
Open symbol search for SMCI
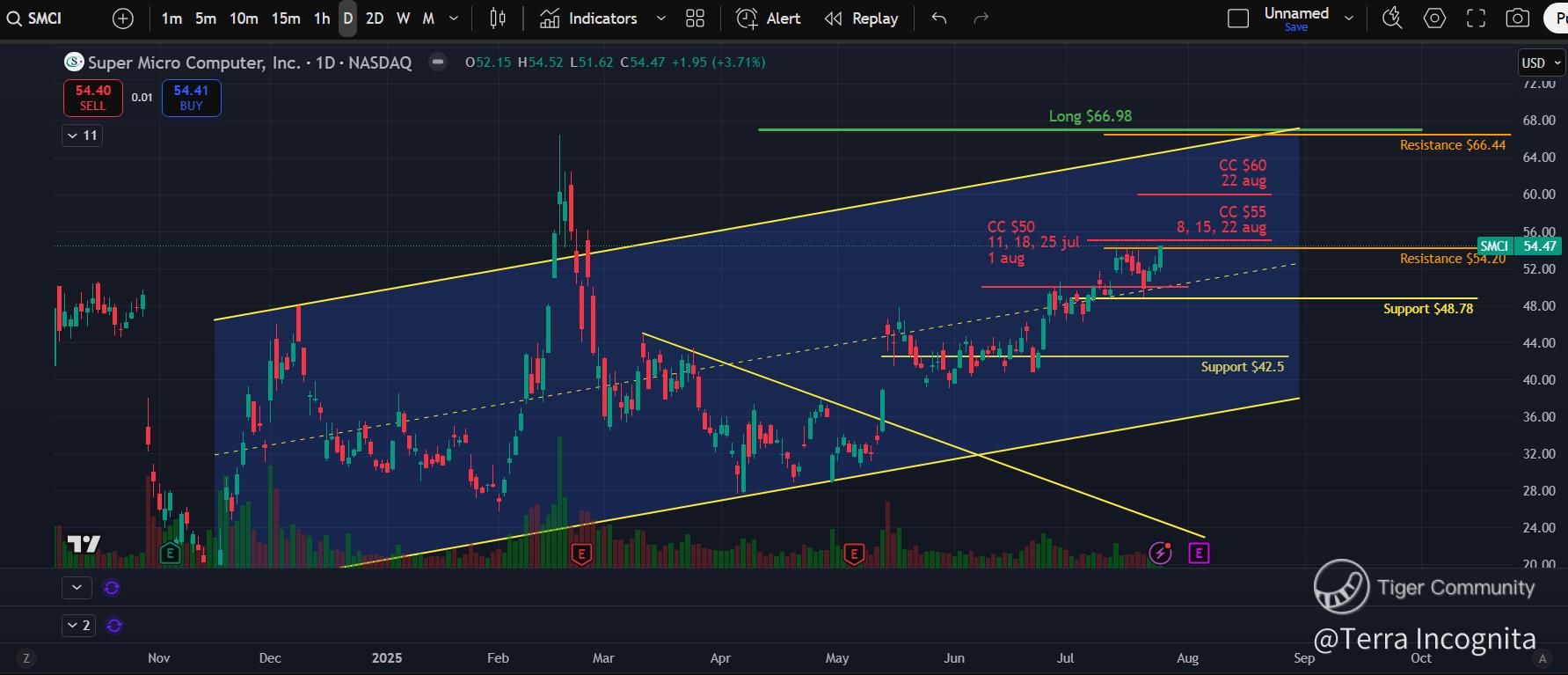[35, 18]
